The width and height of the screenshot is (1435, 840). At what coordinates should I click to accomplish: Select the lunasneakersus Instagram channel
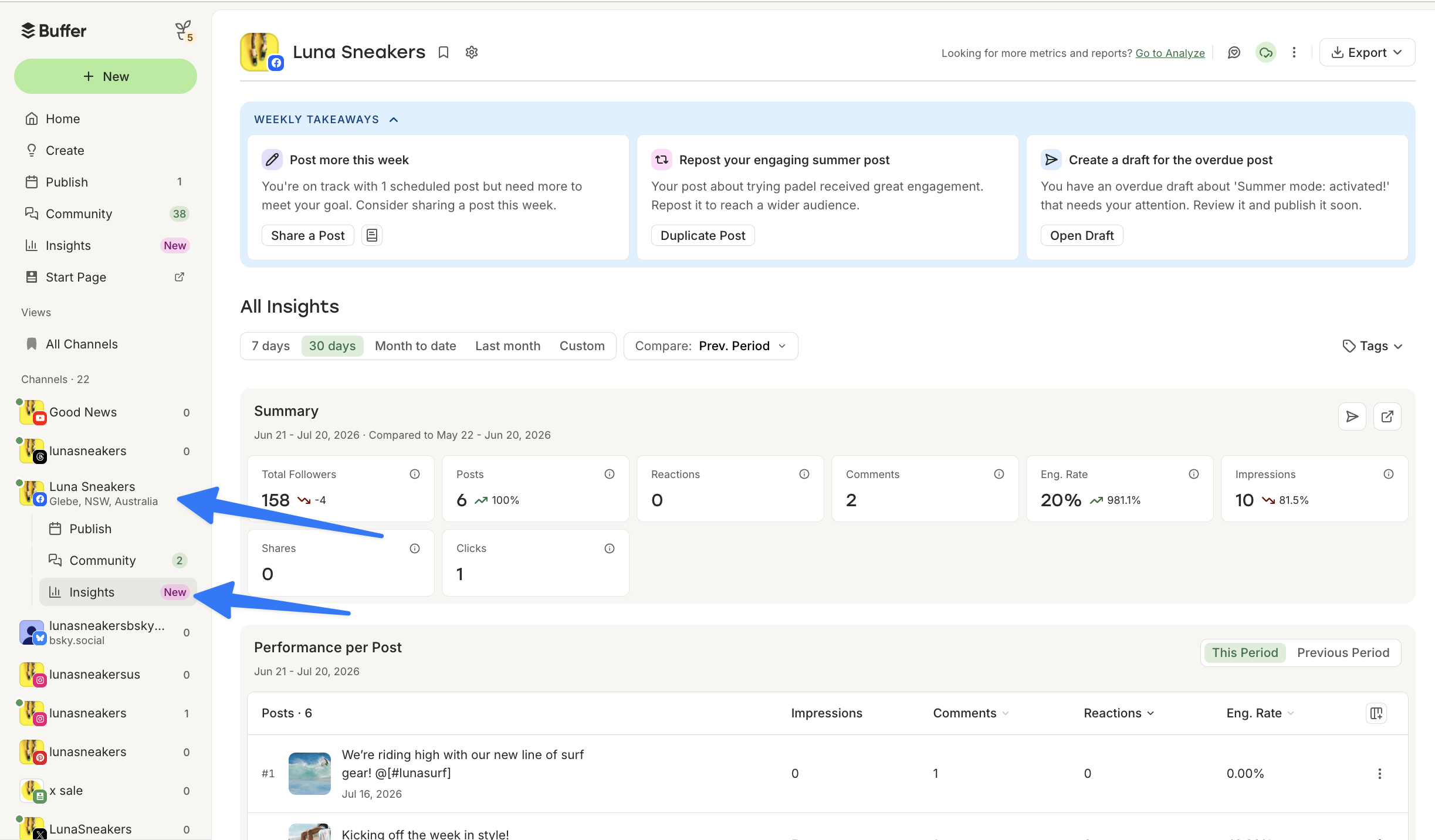tap(106, 675)
